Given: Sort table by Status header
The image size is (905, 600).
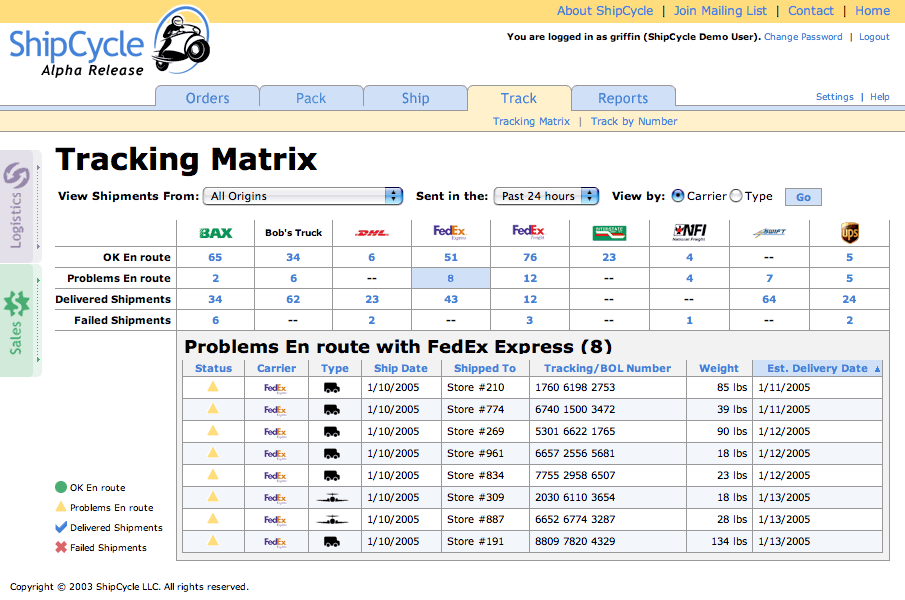Looking at the screenshot, I should point(213,368).
